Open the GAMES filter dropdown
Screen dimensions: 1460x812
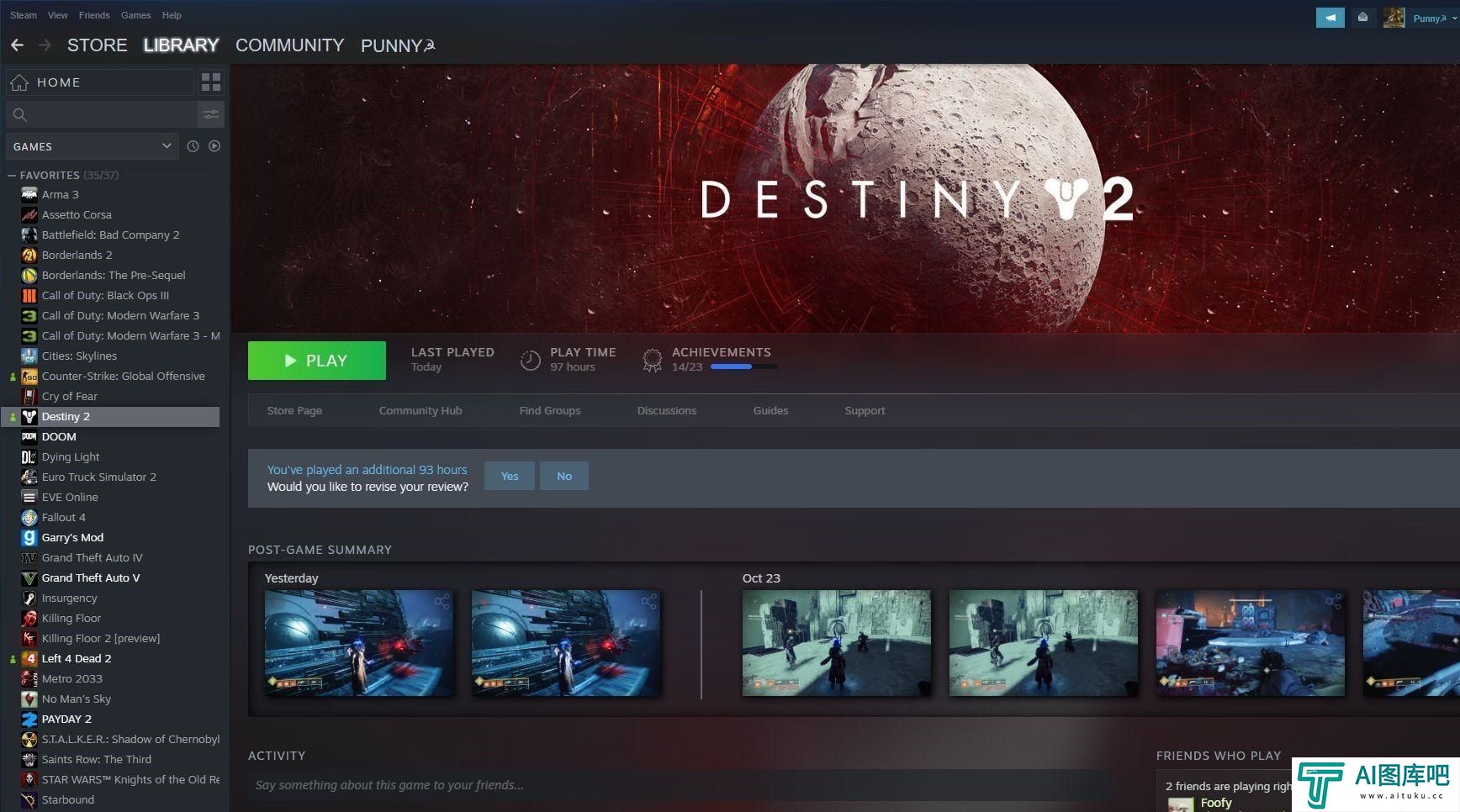[93, 146]
